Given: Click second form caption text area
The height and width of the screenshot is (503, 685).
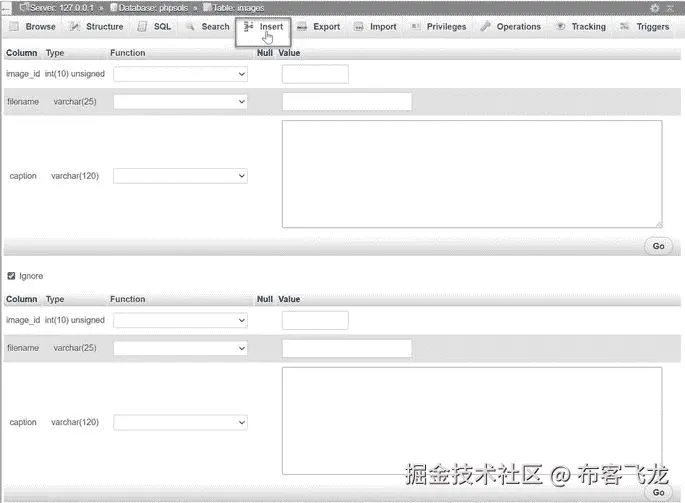Looking at the screenshot, I should (472, 420).
